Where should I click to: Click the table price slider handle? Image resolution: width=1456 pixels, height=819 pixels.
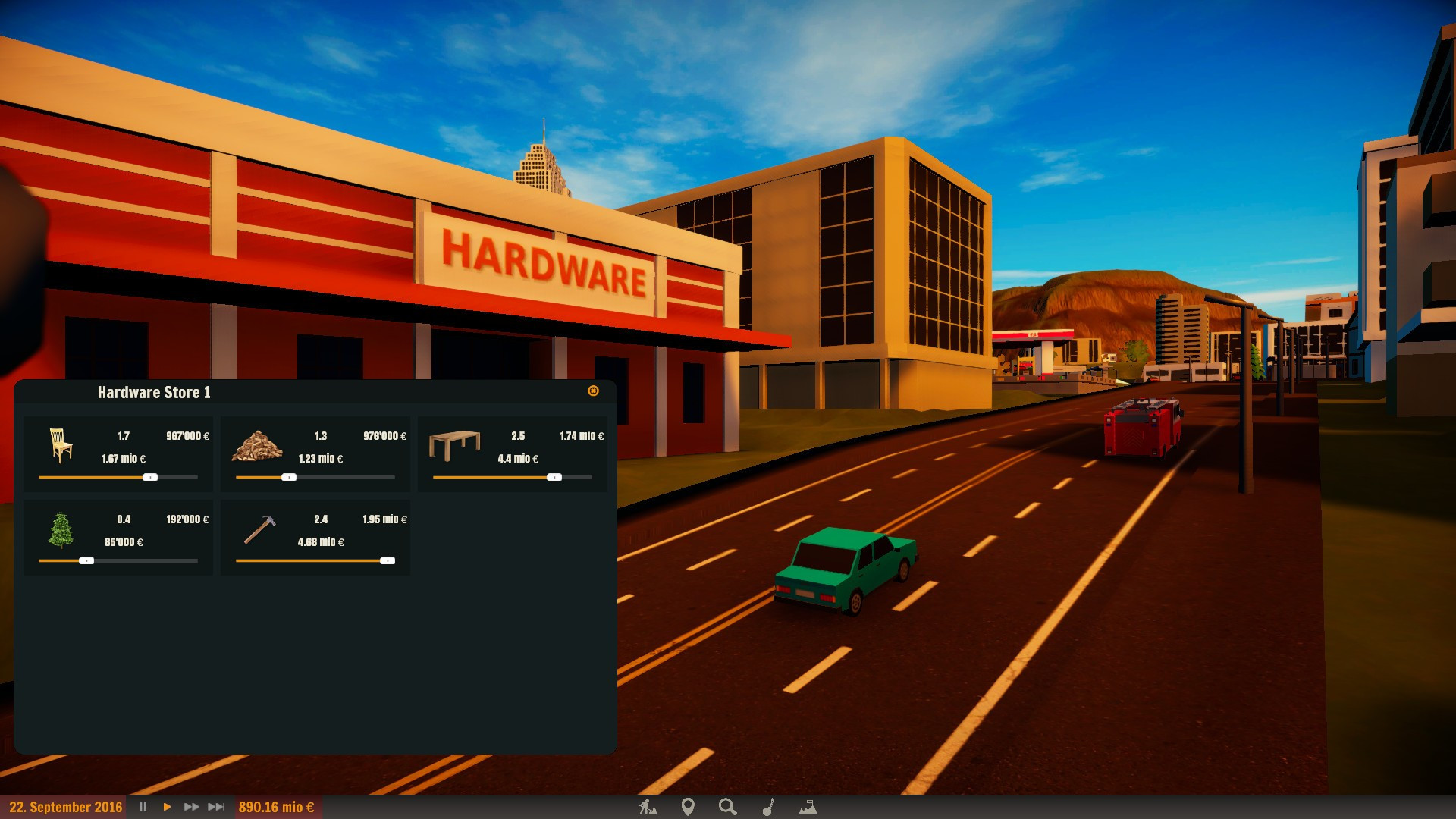(x=554, y=477)
